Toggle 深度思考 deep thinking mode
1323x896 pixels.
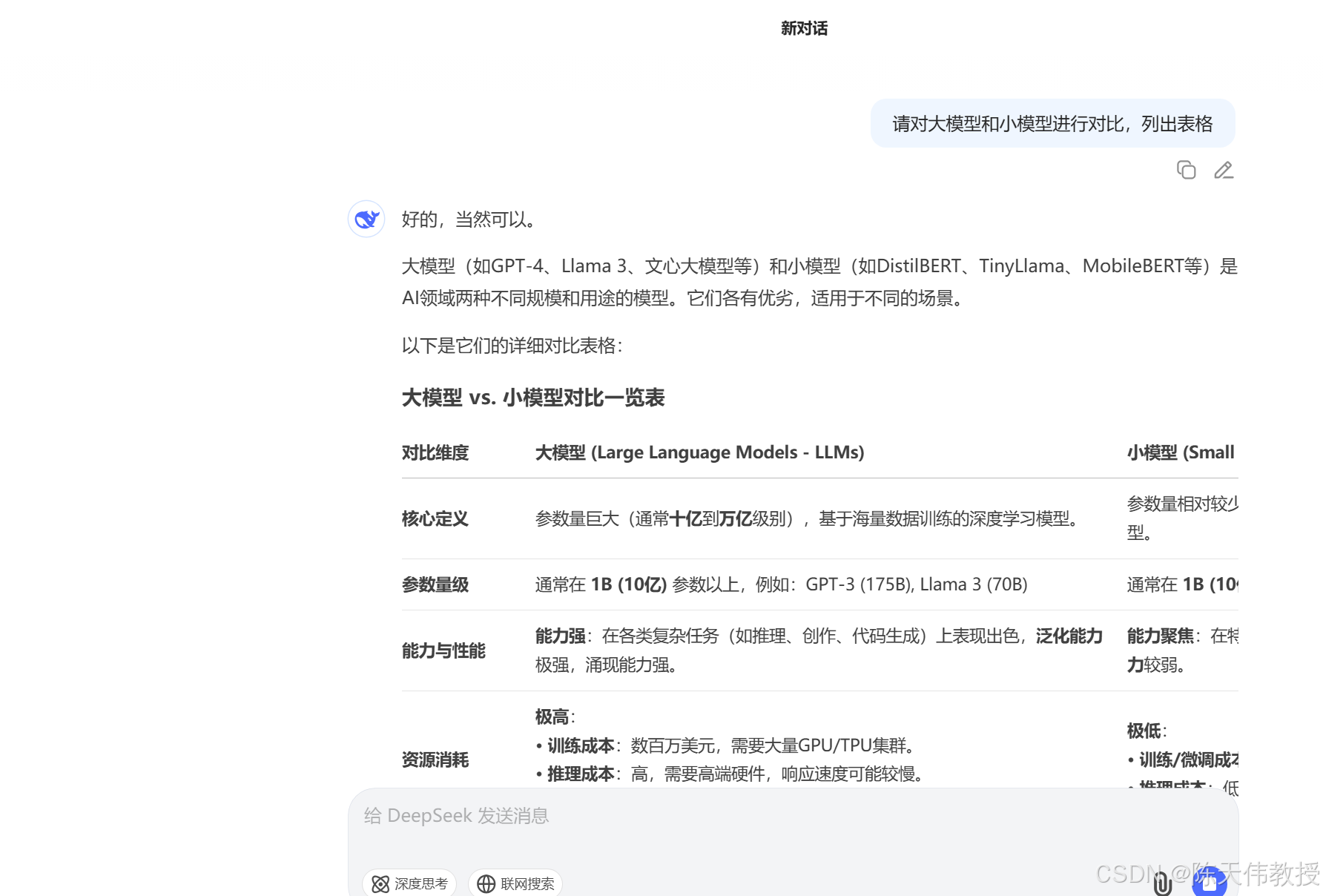click(409, 883)
